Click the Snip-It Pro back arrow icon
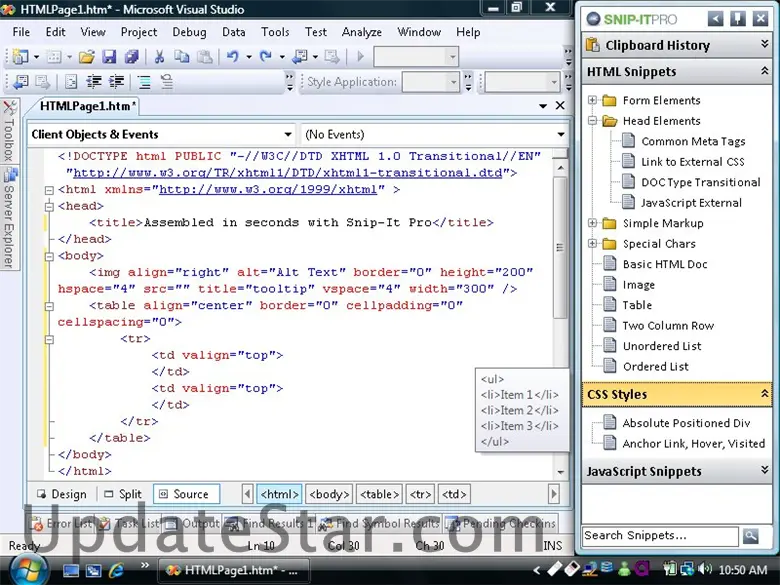The height and width of the screenshot is (585, 780). tap(716, 19)
